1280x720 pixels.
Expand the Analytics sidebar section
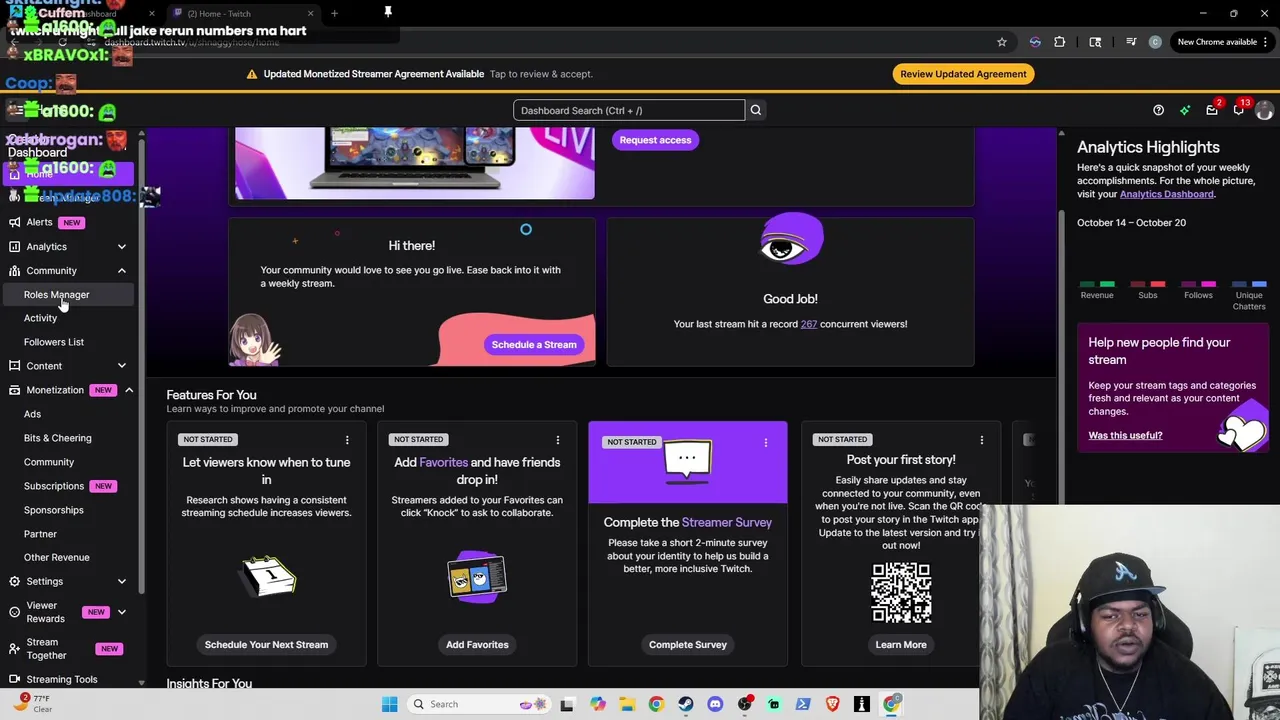(x=122, y=246)
